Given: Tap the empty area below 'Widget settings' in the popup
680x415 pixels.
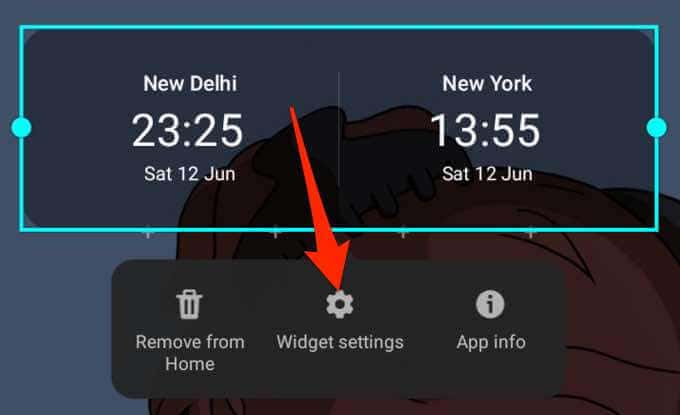Looking at the screenshot, I should (340, 374).
